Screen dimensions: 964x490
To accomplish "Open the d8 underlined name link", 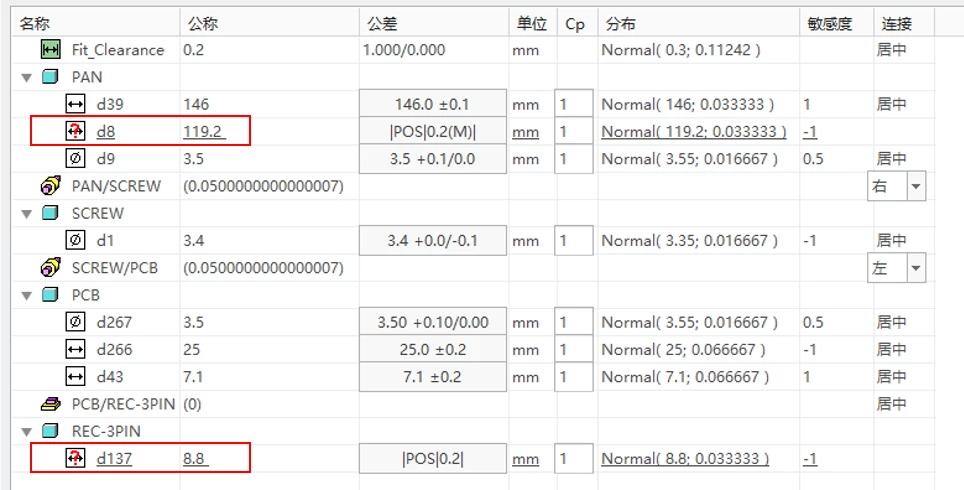I will 106,132.
